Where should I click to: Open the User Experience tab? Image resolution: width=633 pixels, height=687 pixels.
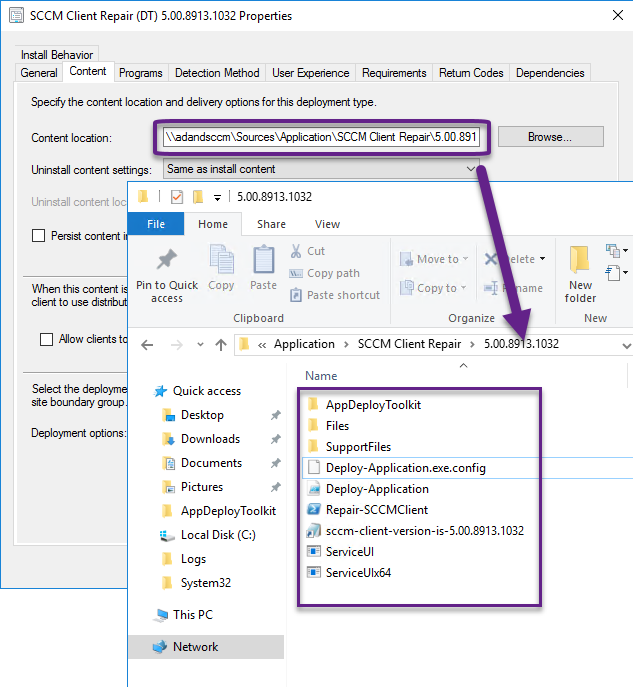pos(311,73)
